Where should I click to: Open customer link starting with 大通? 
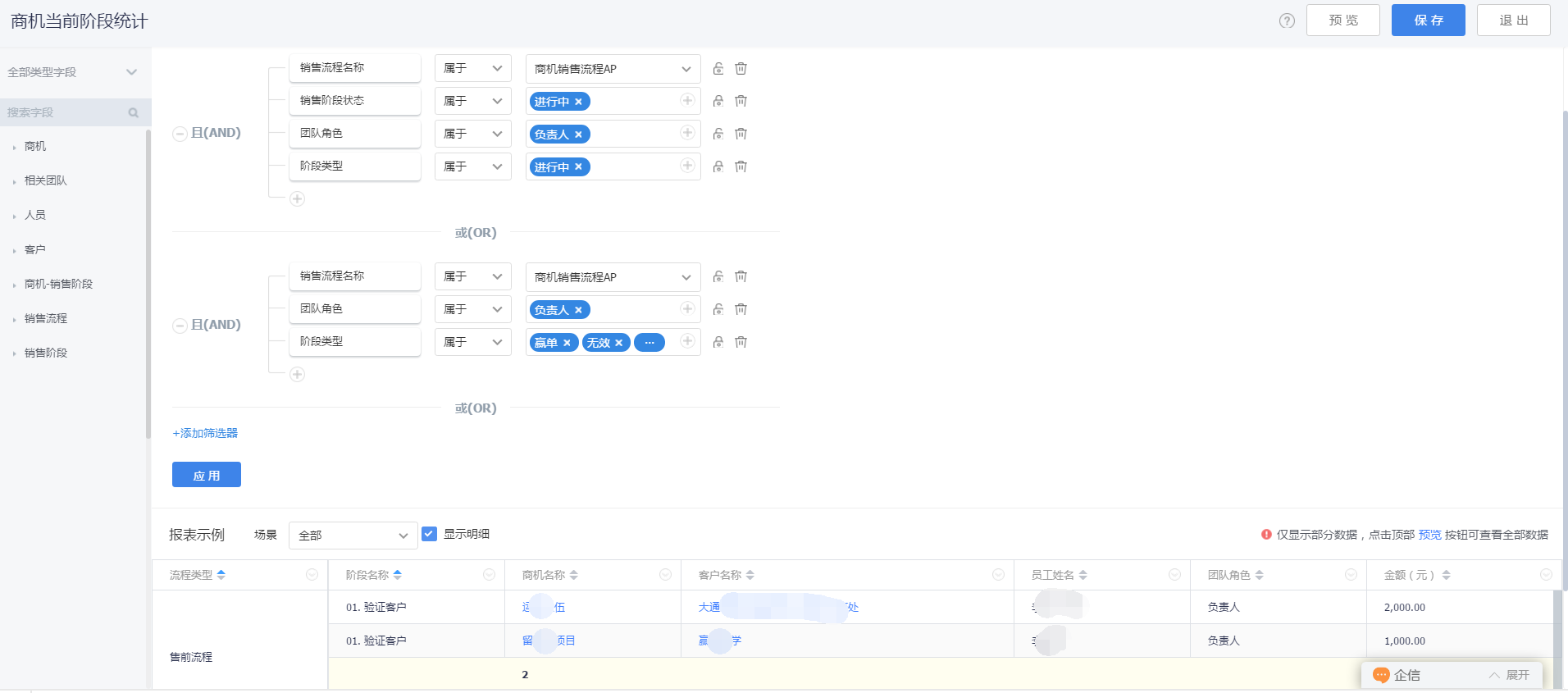pyautogui.click(x=778, y=608)
